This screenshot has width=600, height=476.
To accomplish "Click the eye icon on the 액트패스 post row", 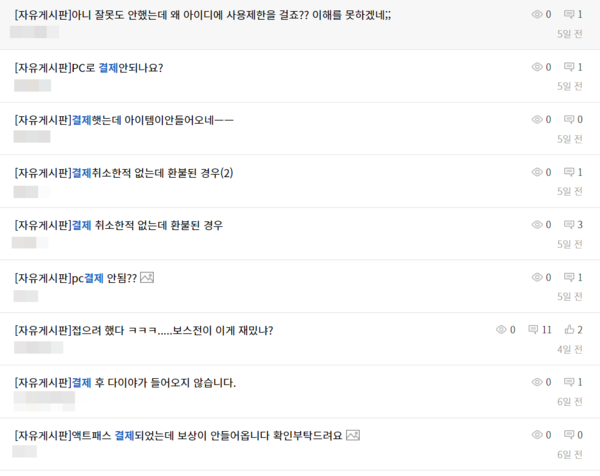I will pyautogui.click(x=536, y=435).
